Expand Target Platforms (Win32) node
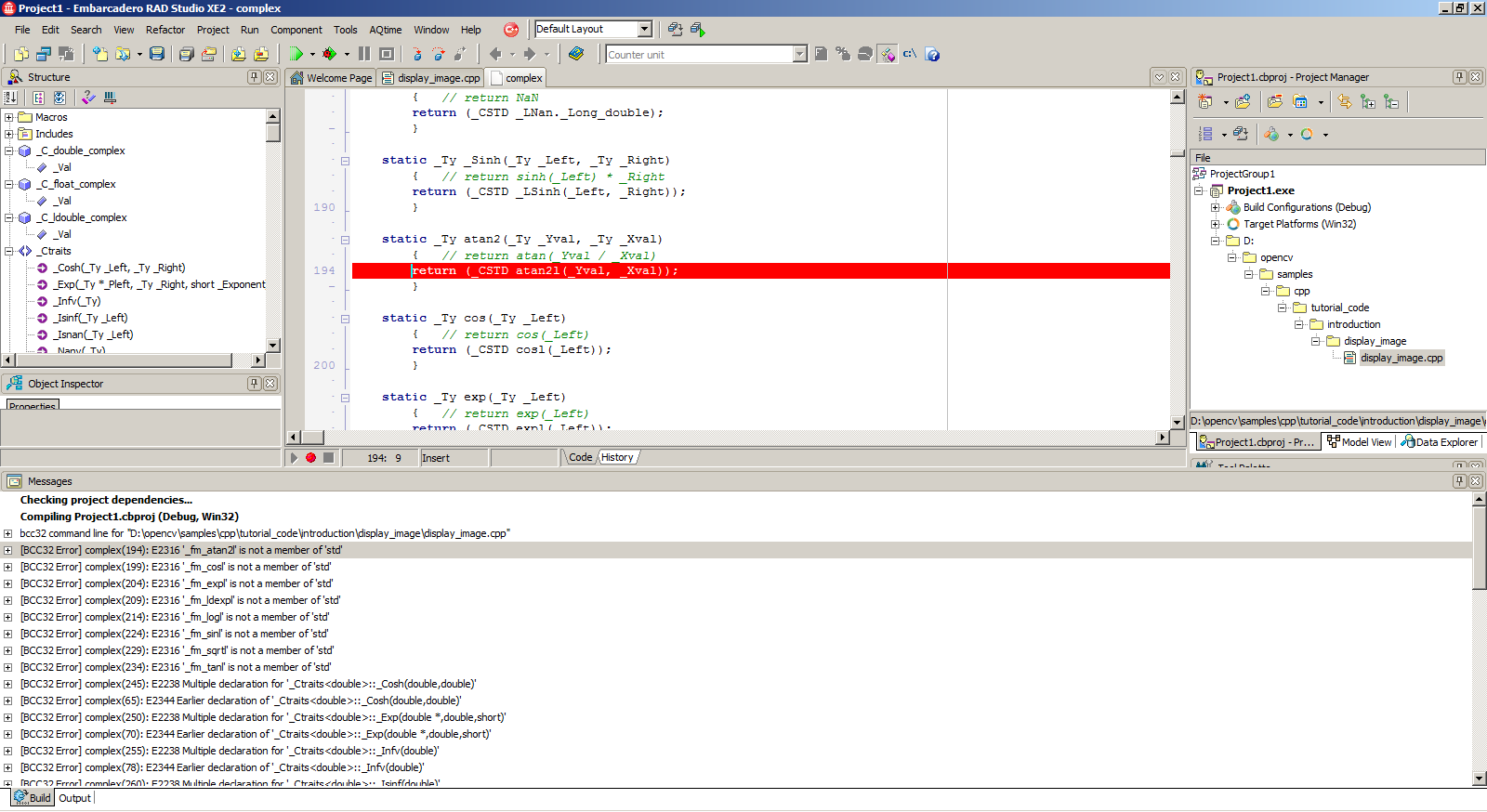1487x812 pixels. click(1215, 224)
